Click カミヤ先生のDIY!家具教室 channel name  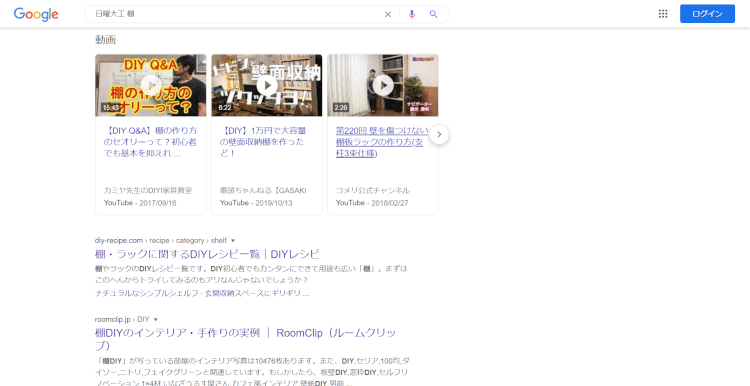pos(148,190)
